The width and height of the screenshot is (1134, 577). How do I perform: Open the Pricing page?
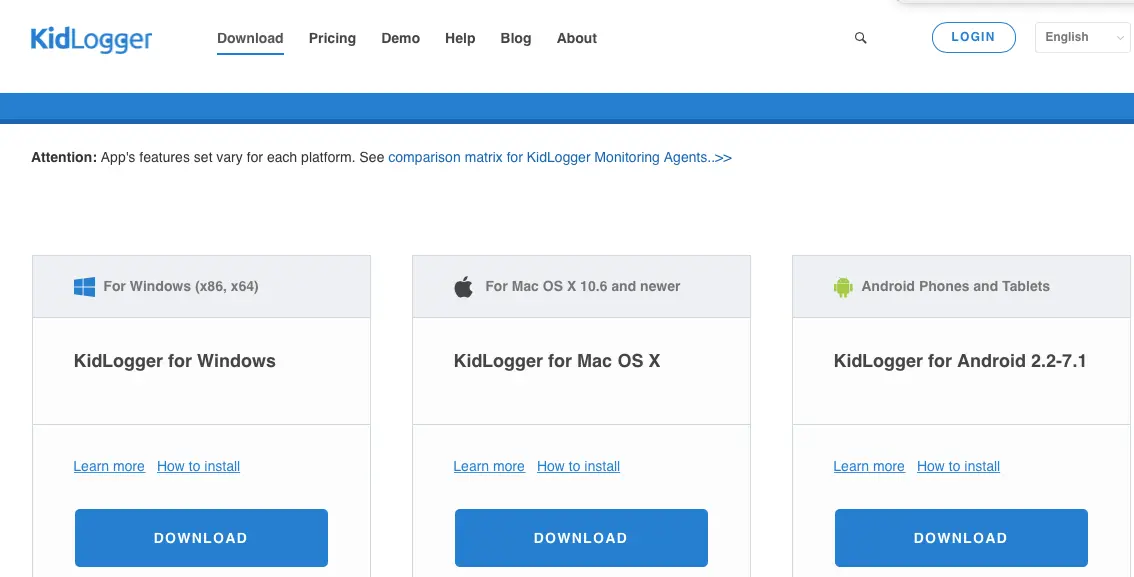(x=332, y=38)
